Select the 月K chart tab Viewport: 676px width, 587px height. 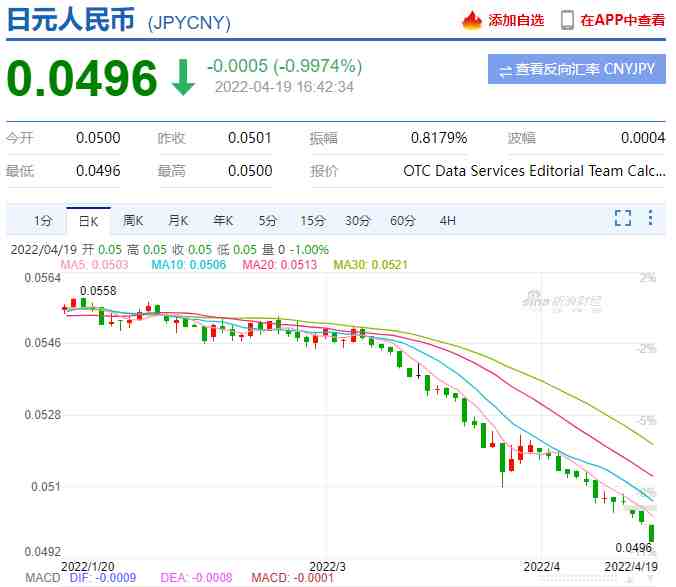(x=178, y=221)
